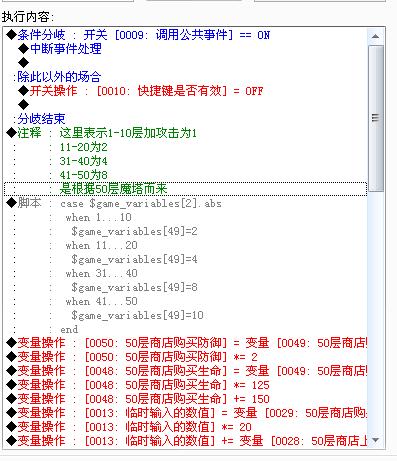Click the empty ◆ line under 开关操作
The width and height of the screenshot is (397, 461).
[x=186, y=105]
